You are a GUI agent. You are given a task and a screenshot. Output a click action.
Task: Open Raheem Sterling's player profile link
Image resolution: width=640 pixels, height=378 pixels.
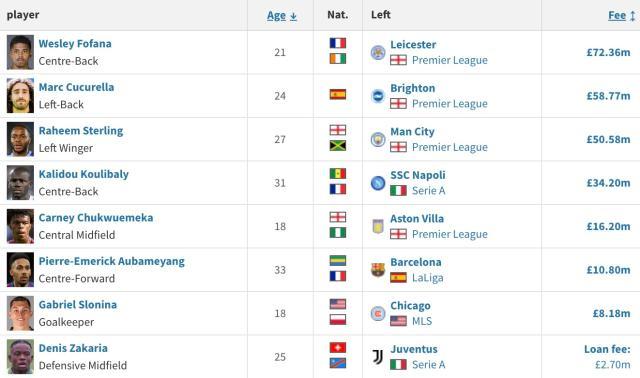coord(81,131)
